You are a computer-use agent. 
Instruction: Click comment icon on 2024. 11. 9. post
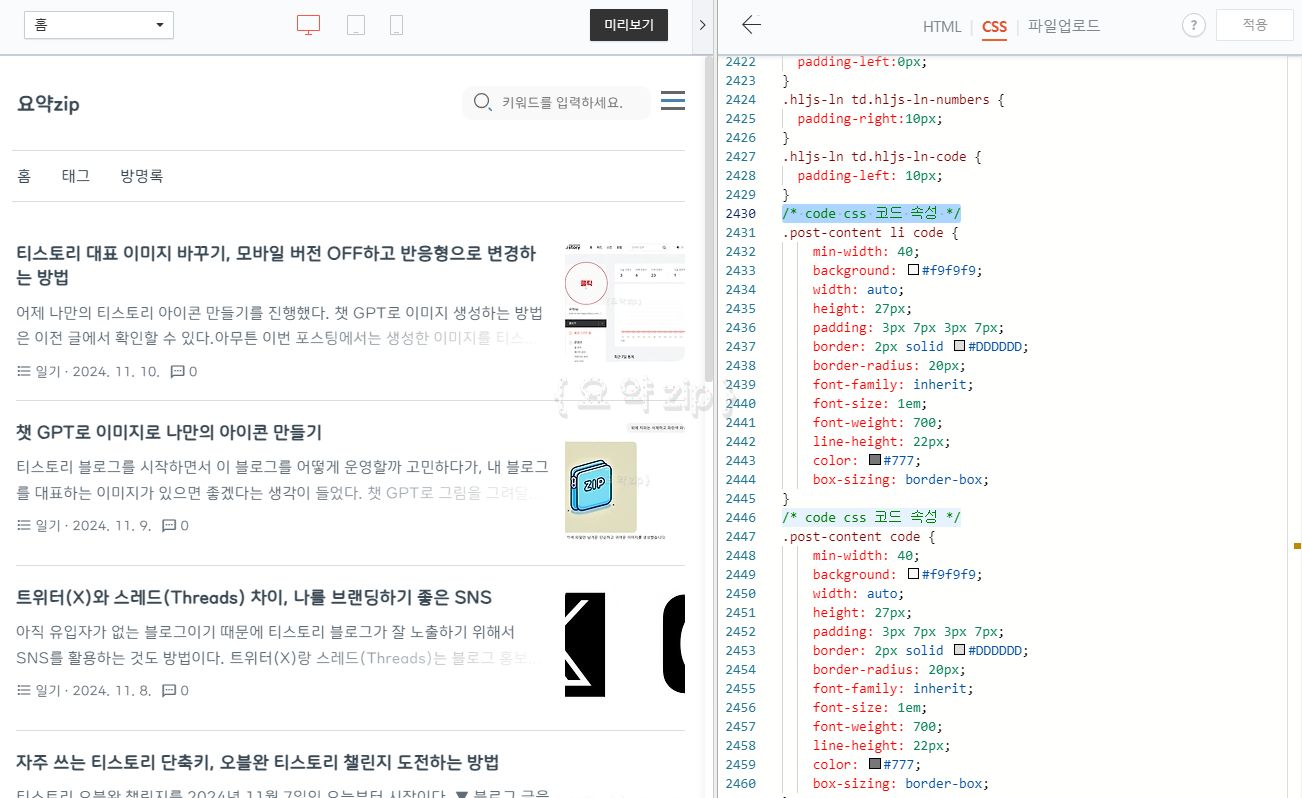[169, 525]
